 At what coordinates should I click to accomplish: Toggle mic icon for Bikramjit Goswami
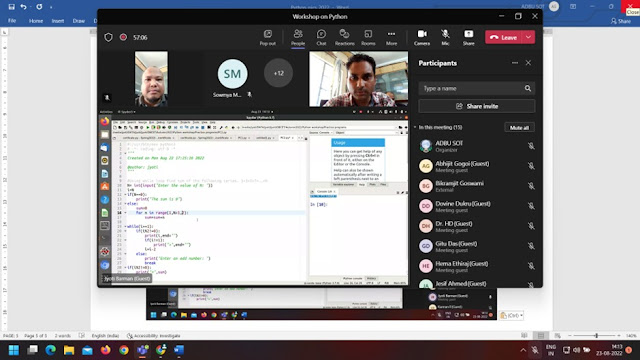pyautogui.click(x=531, y=186)
